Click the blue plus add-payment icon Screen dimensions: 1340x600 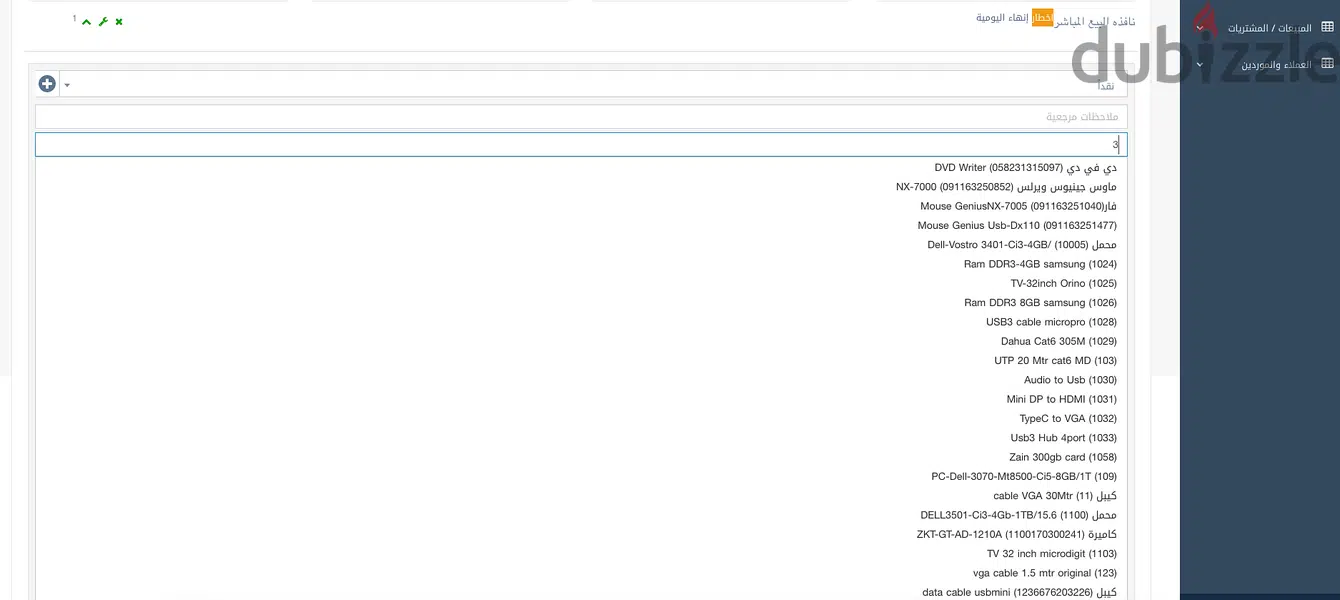pos(47,84)
